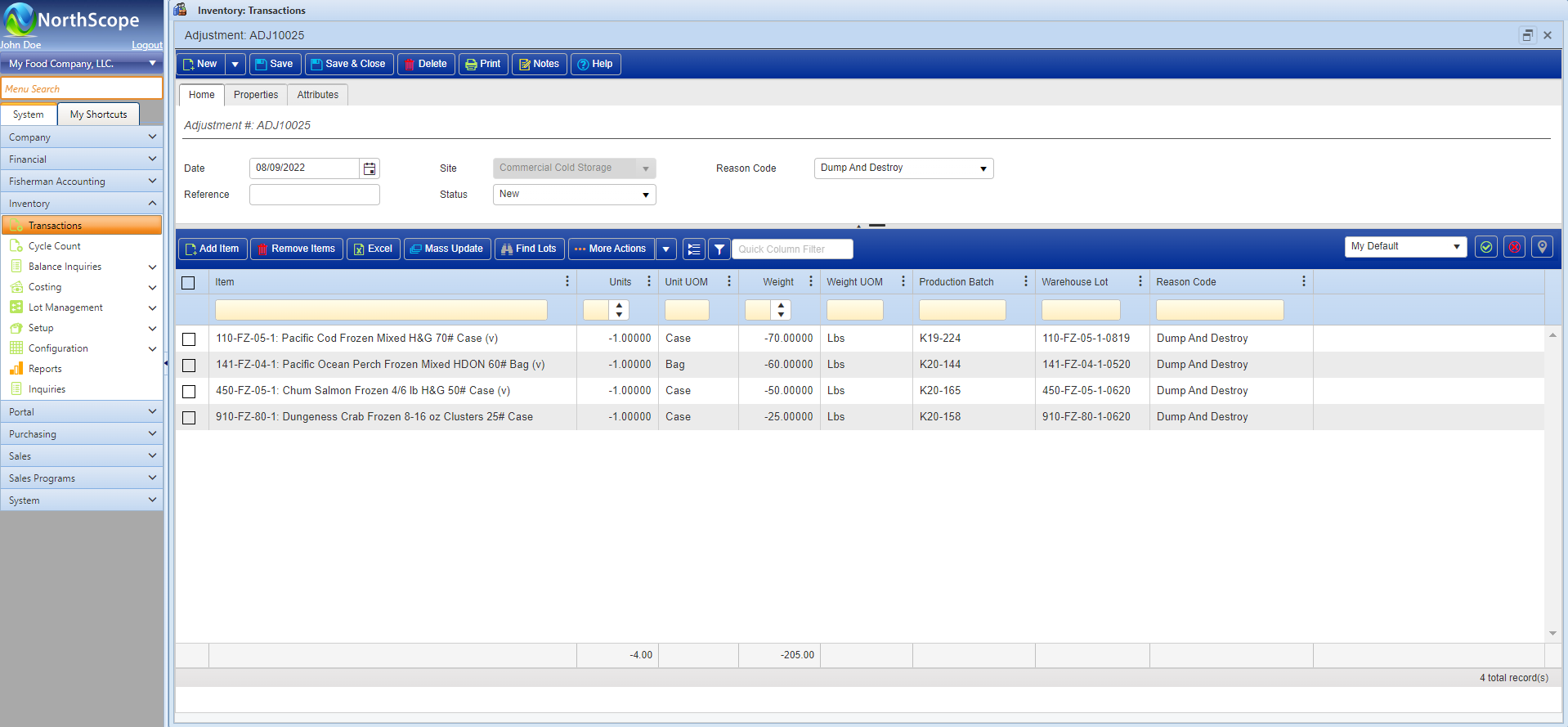Toggle the select-all checkbox in grid header

[188, 283]
